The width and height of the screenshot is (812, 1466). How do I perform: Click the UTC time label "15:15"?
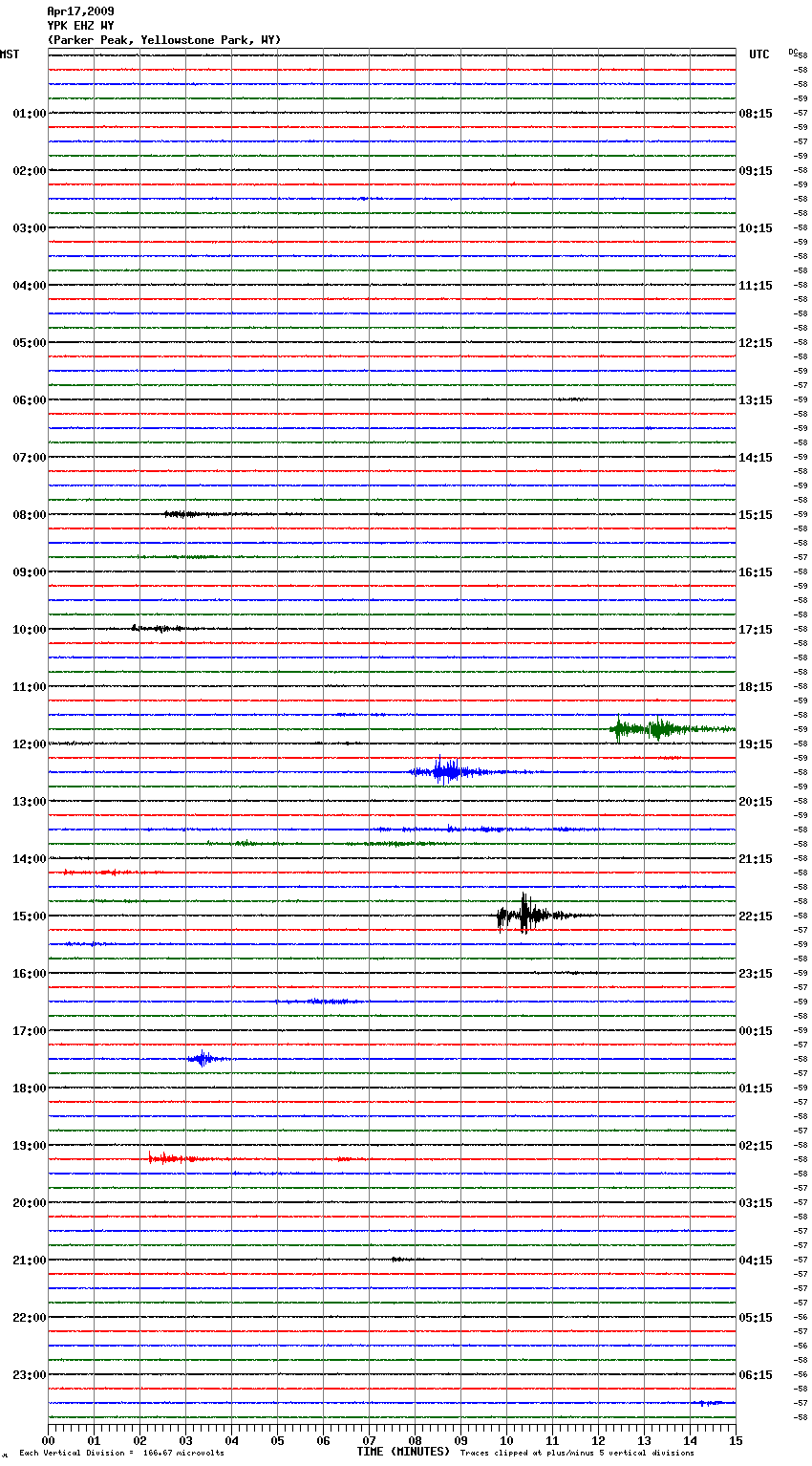[x=756, y=515]
